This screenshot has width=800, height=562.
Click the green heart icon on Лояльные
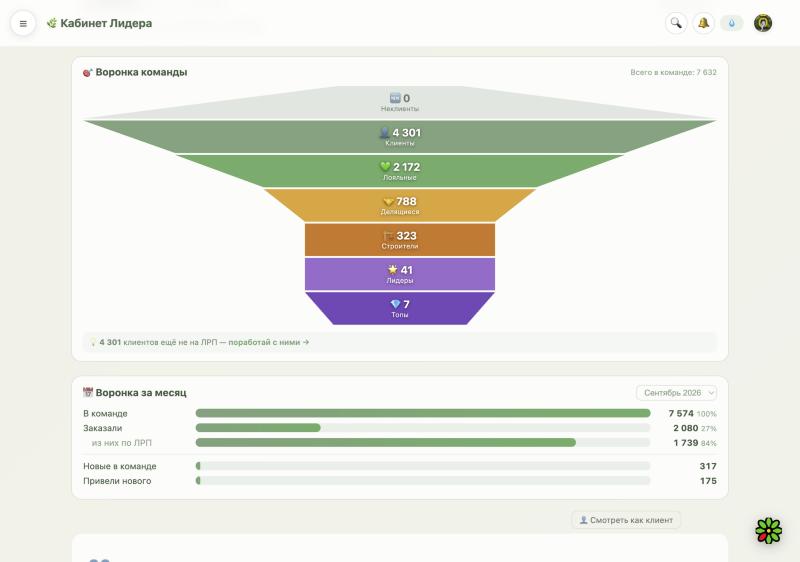pyautogui.click(x=385, y=166)
